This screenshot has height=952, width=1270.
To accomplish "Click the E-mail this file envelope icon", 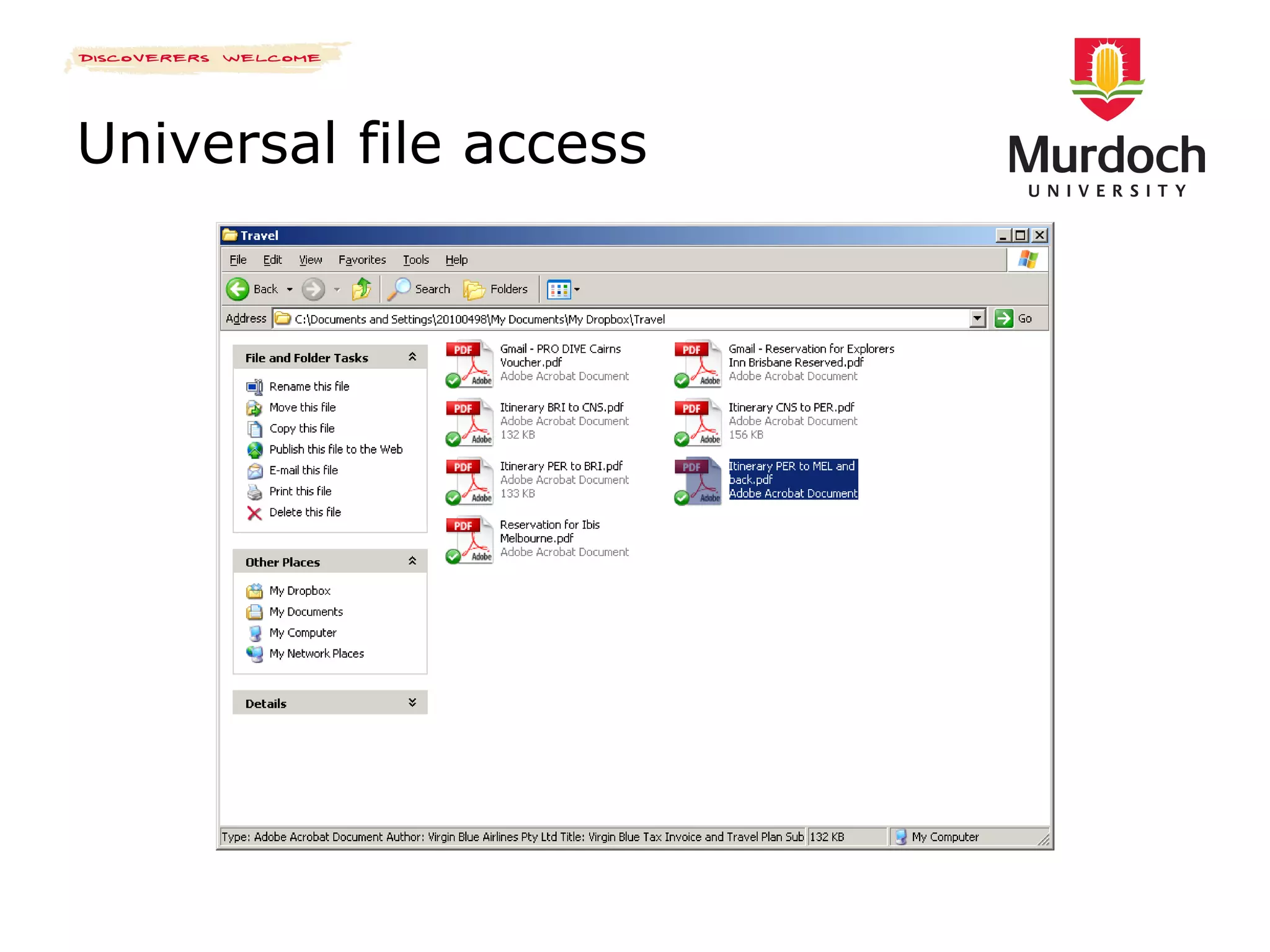I will click(254, 471).
